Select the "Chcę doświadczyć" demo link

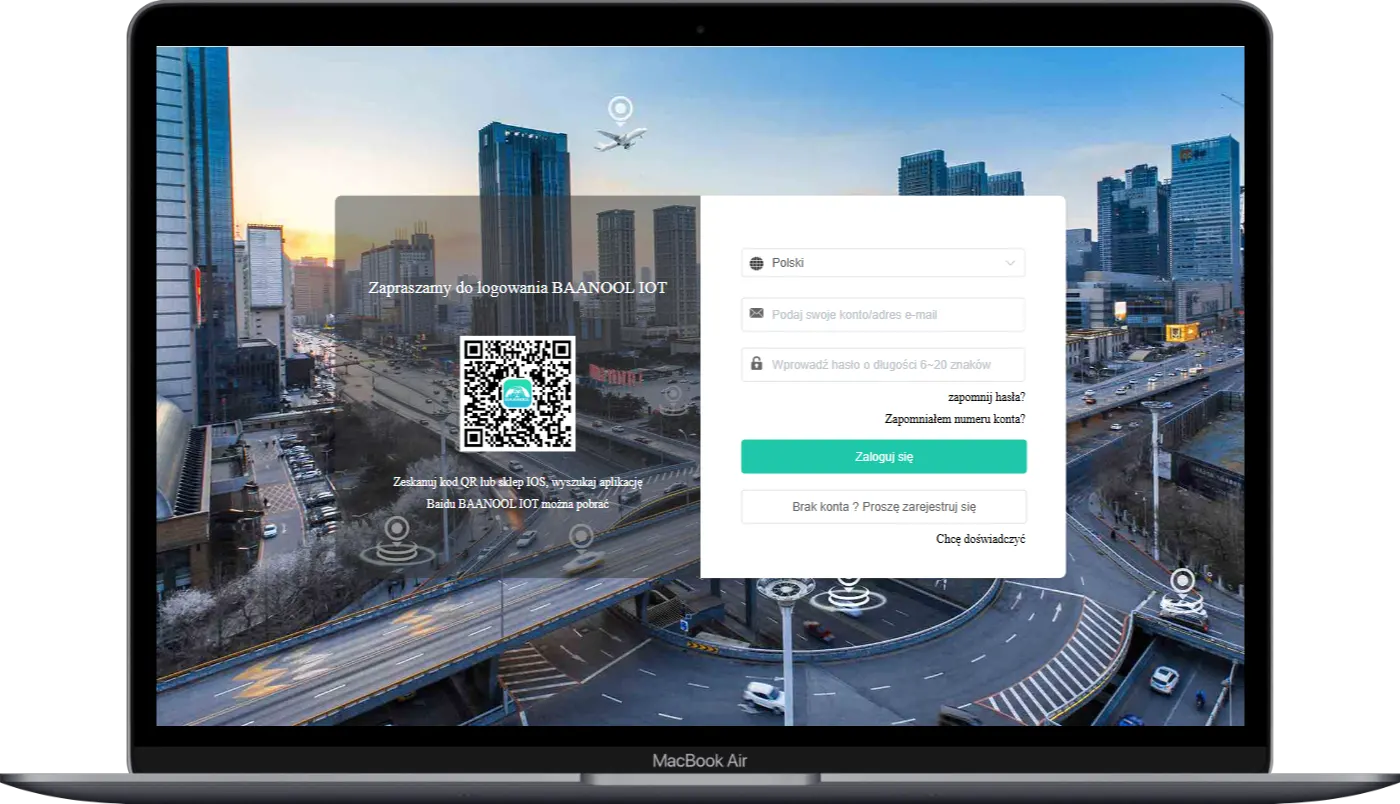click(x=980, y=539)
